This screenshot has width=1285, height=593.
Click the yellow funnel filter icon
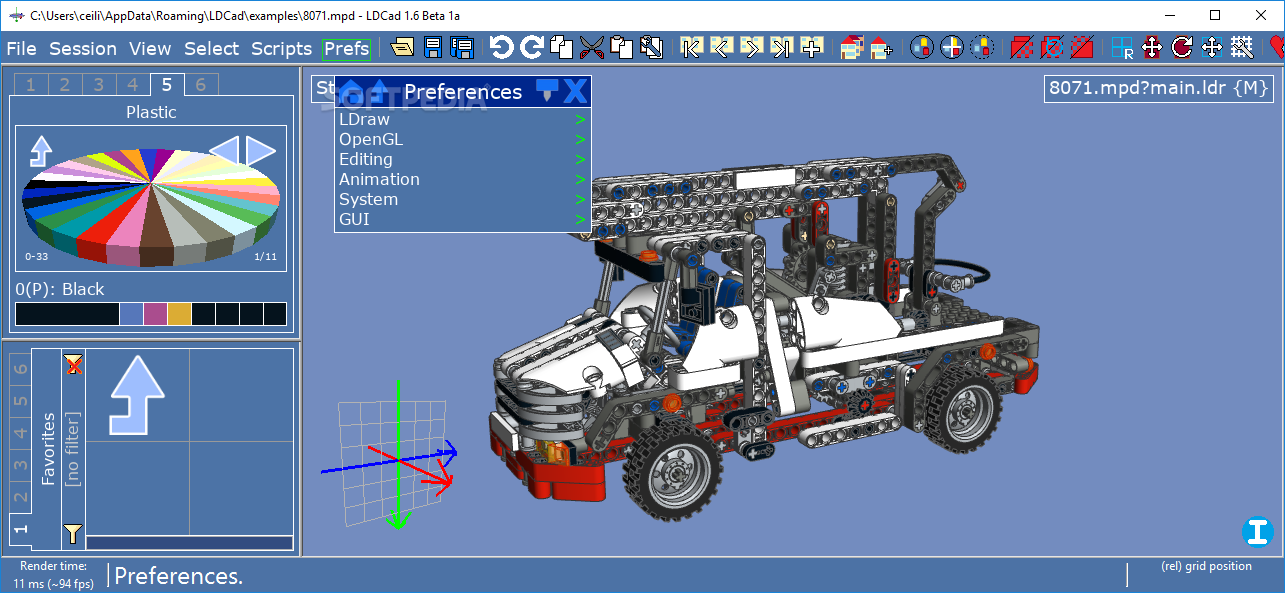click(x=73, y=532)
